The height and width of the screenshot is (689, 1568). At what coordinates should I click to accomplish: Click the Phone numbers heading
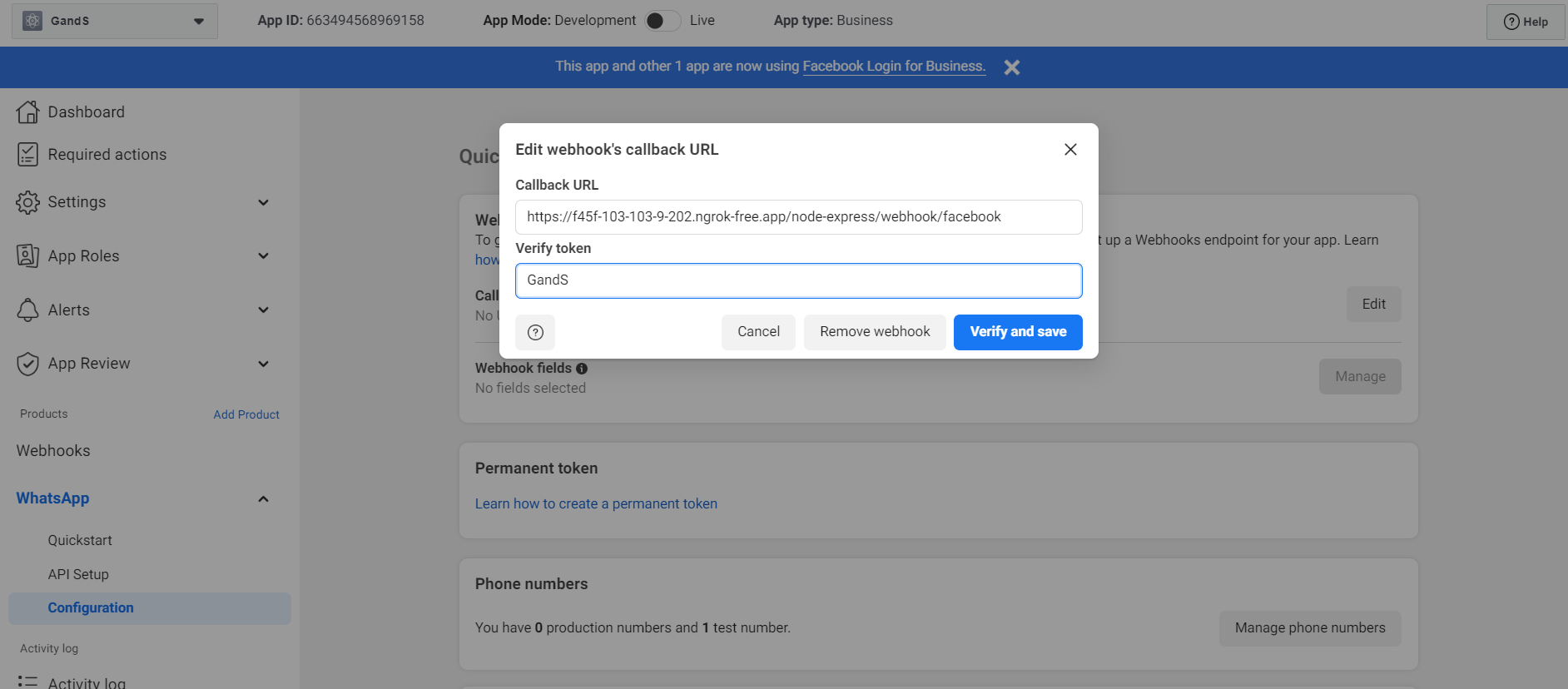tap(531, 584)
